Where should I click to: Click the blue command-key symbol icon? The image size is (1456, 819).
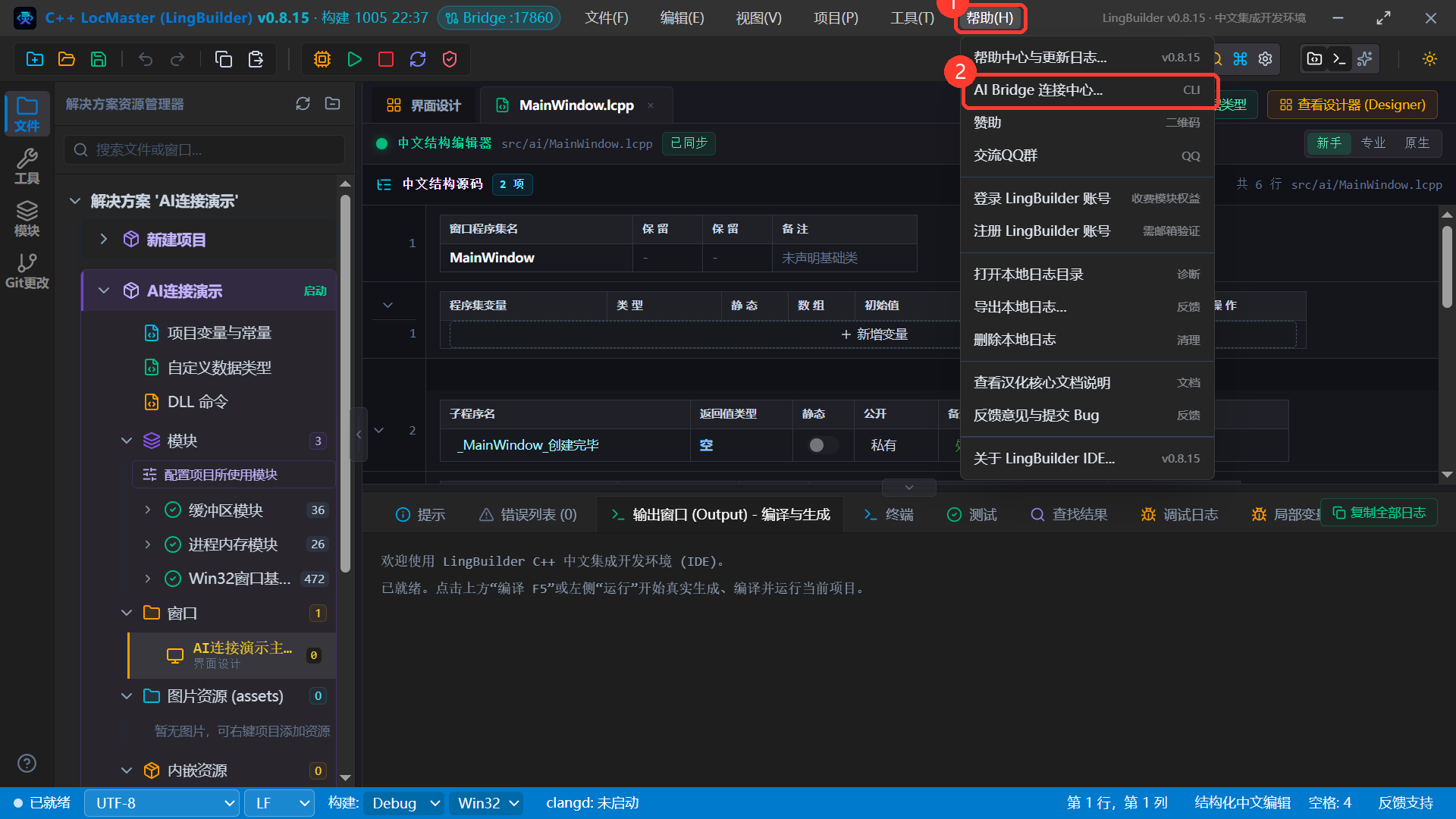point(1241,59)
